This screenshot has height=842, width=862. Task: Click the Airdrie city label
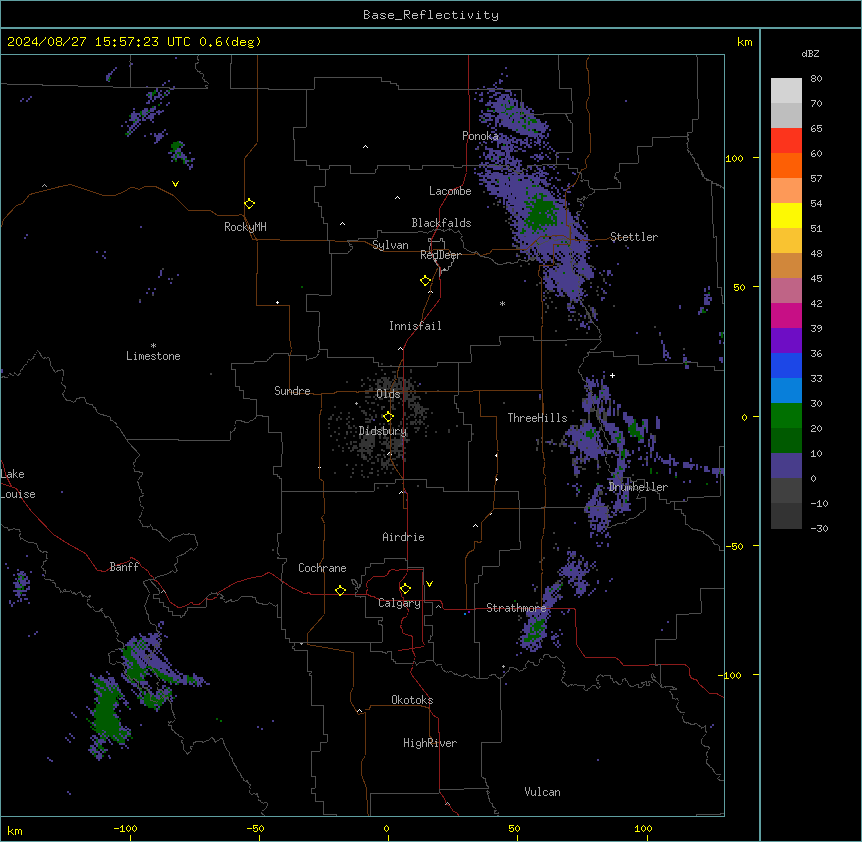404,537
